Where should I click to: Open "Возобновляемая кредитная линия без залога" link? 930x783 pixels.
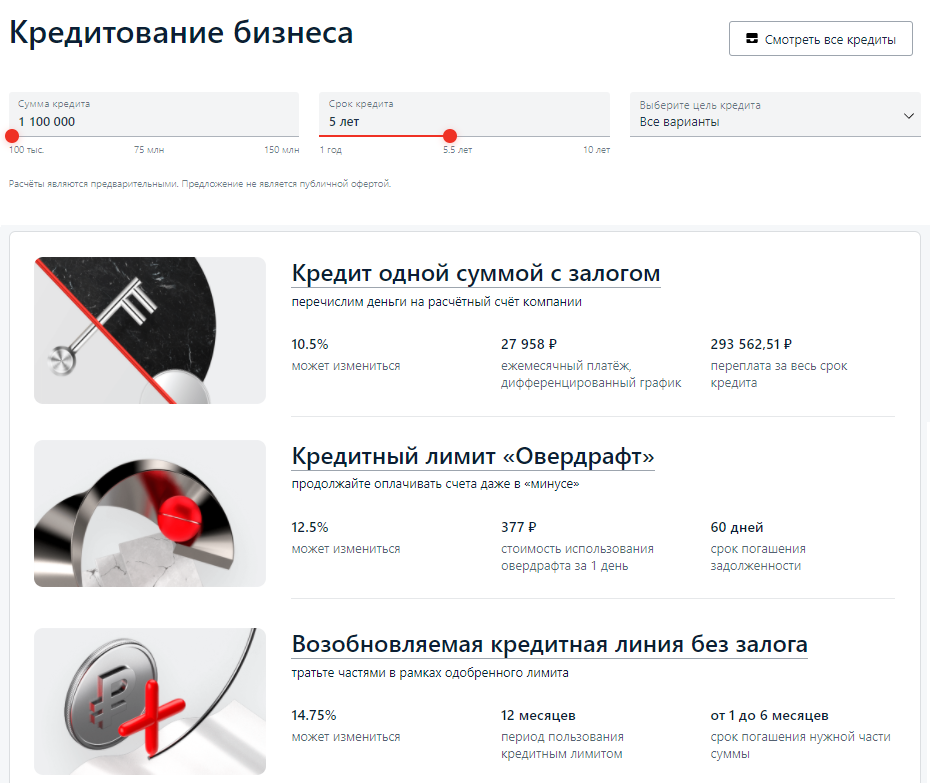coord(549,645)
